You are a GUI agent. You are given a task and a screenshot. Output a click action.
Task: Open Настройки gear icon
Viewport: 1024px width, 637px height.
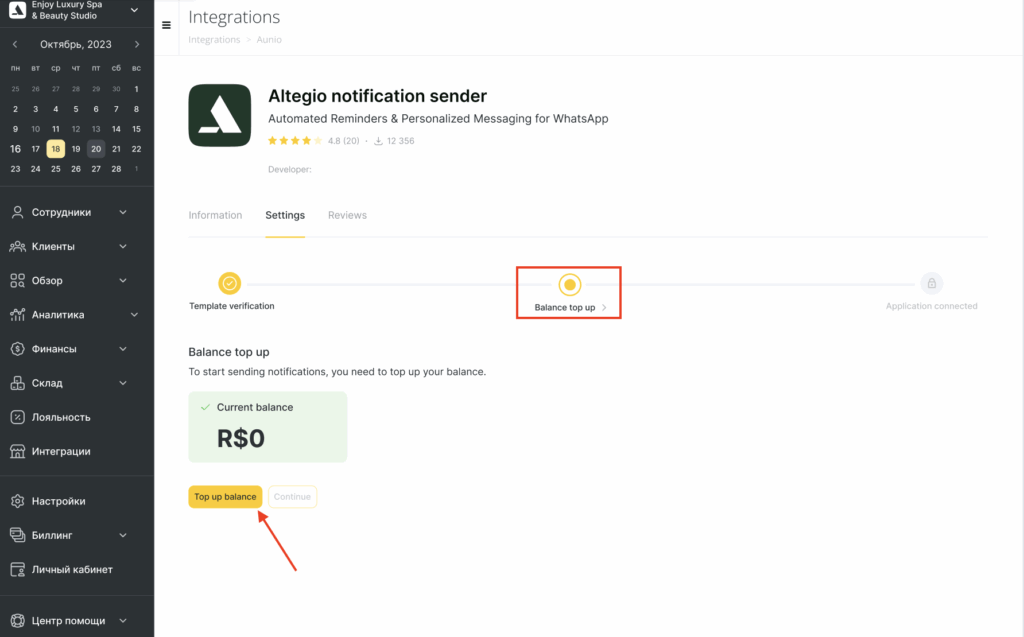pos(18,501)
